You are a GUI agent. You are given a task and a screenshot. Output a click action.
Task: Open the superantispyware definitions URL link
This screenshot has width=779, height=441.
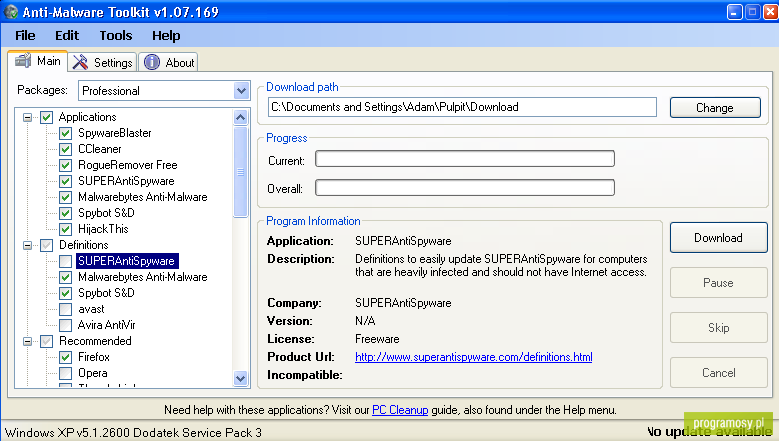click(x=473, y=357)
